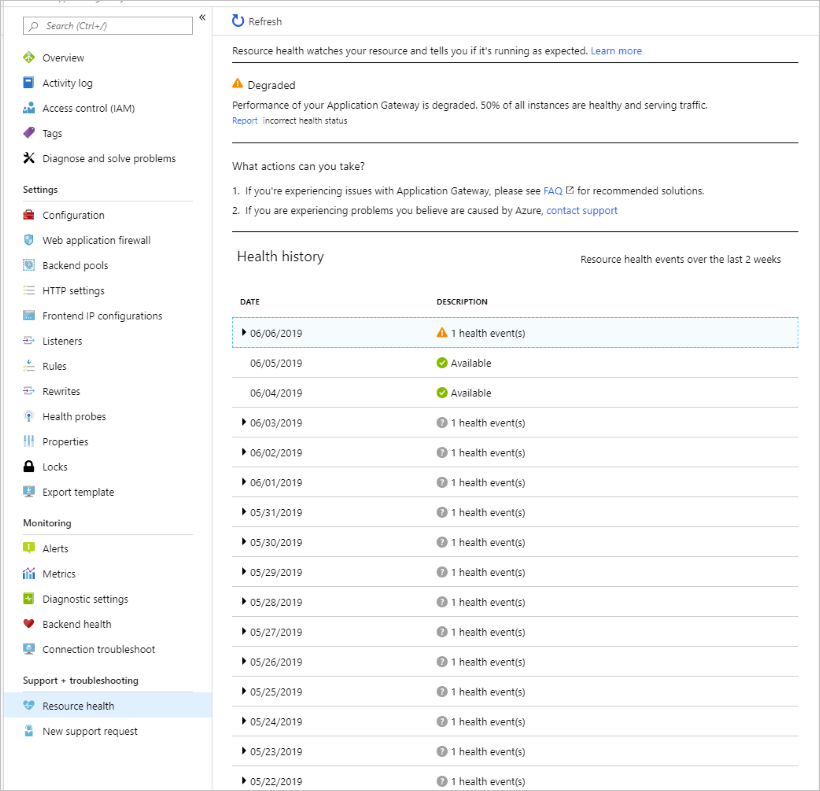
Task: Expand the 06/03/2019 health history entry
Action: point(244,422)
